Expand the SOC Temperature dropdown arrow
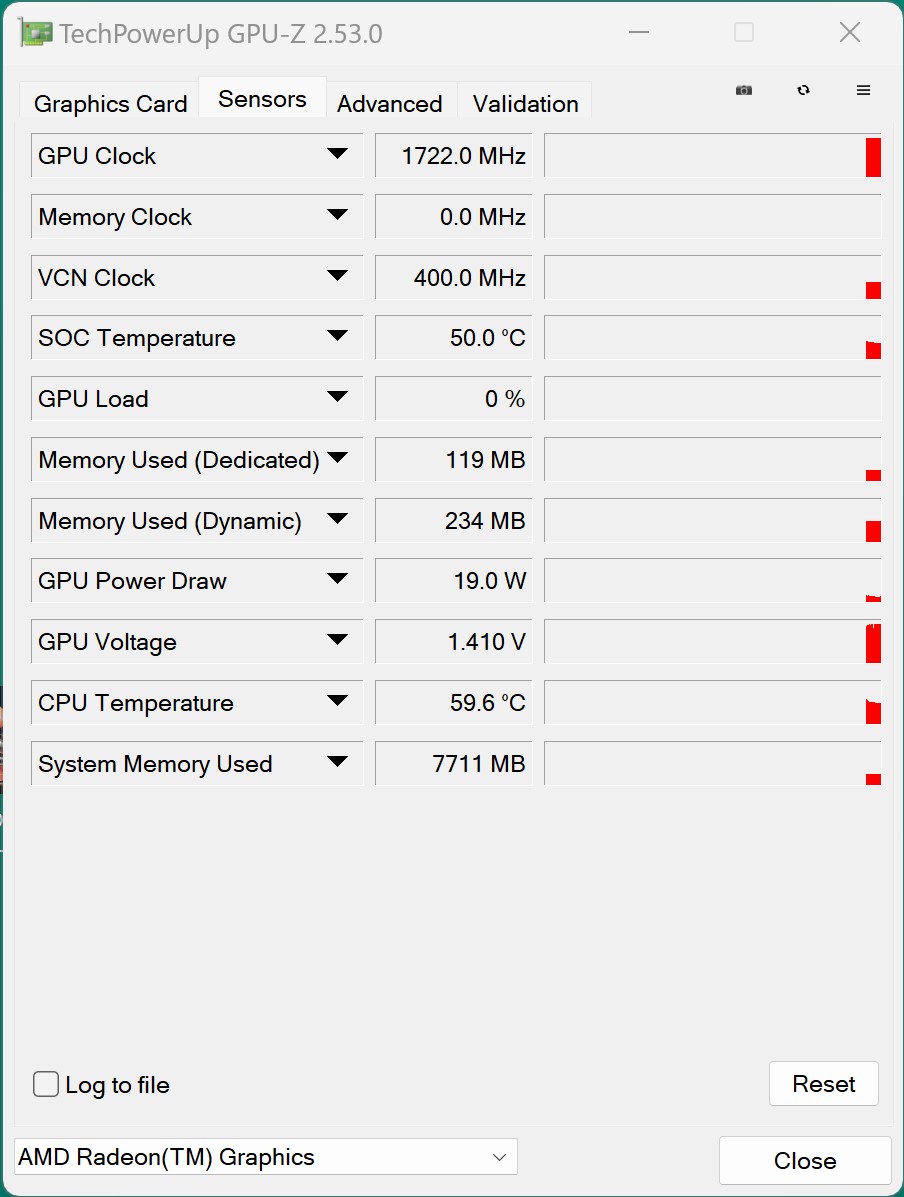This screenshot has height=1197, width=904. click(337, 337)
